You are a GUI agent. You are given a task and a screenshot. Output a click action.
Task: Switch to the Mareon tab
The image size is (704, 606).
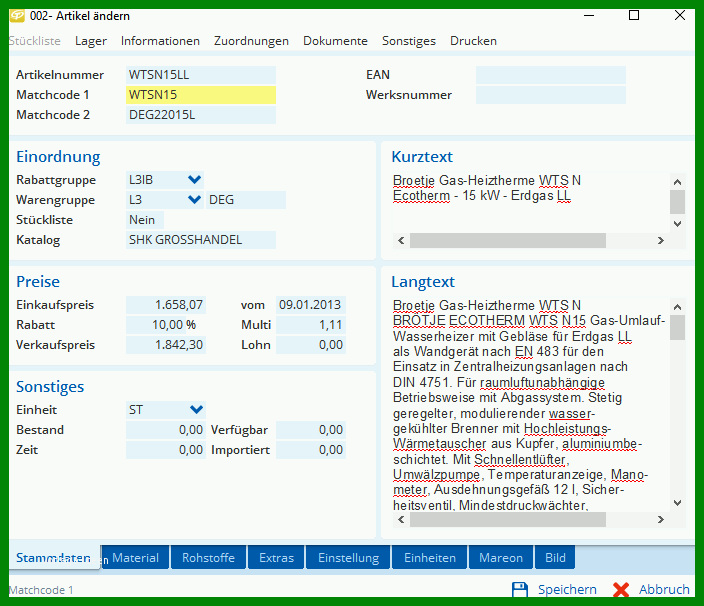coord(501,558)
